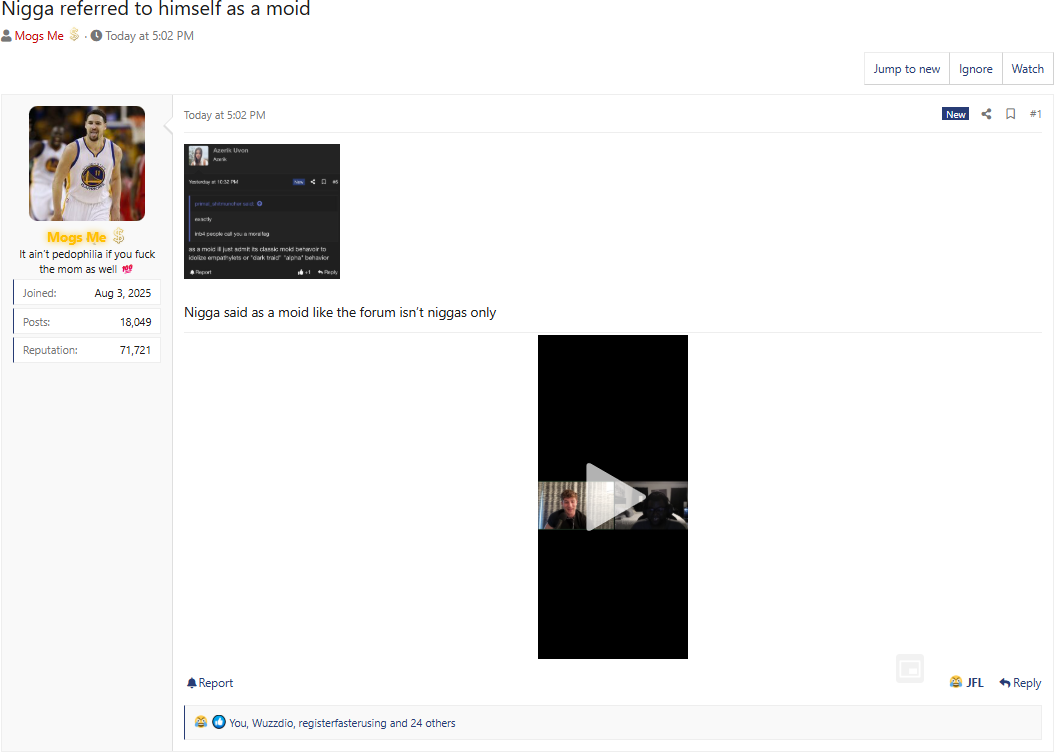This screenshot has height=756, width=1062.
Task: Click the laughing emoji reaction icon in reactions bar
Action: pyautogui.click(x=200, y=722)
